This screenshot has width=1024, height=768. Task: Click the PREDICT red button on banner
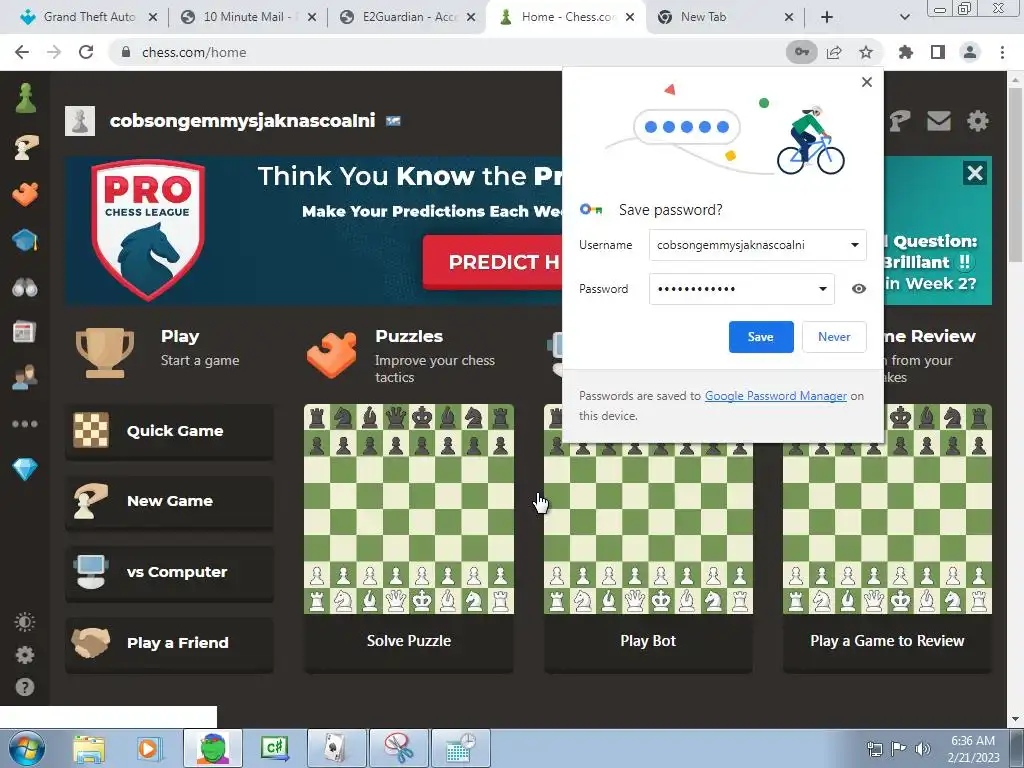pyautogui.click(x=493, y=262)
